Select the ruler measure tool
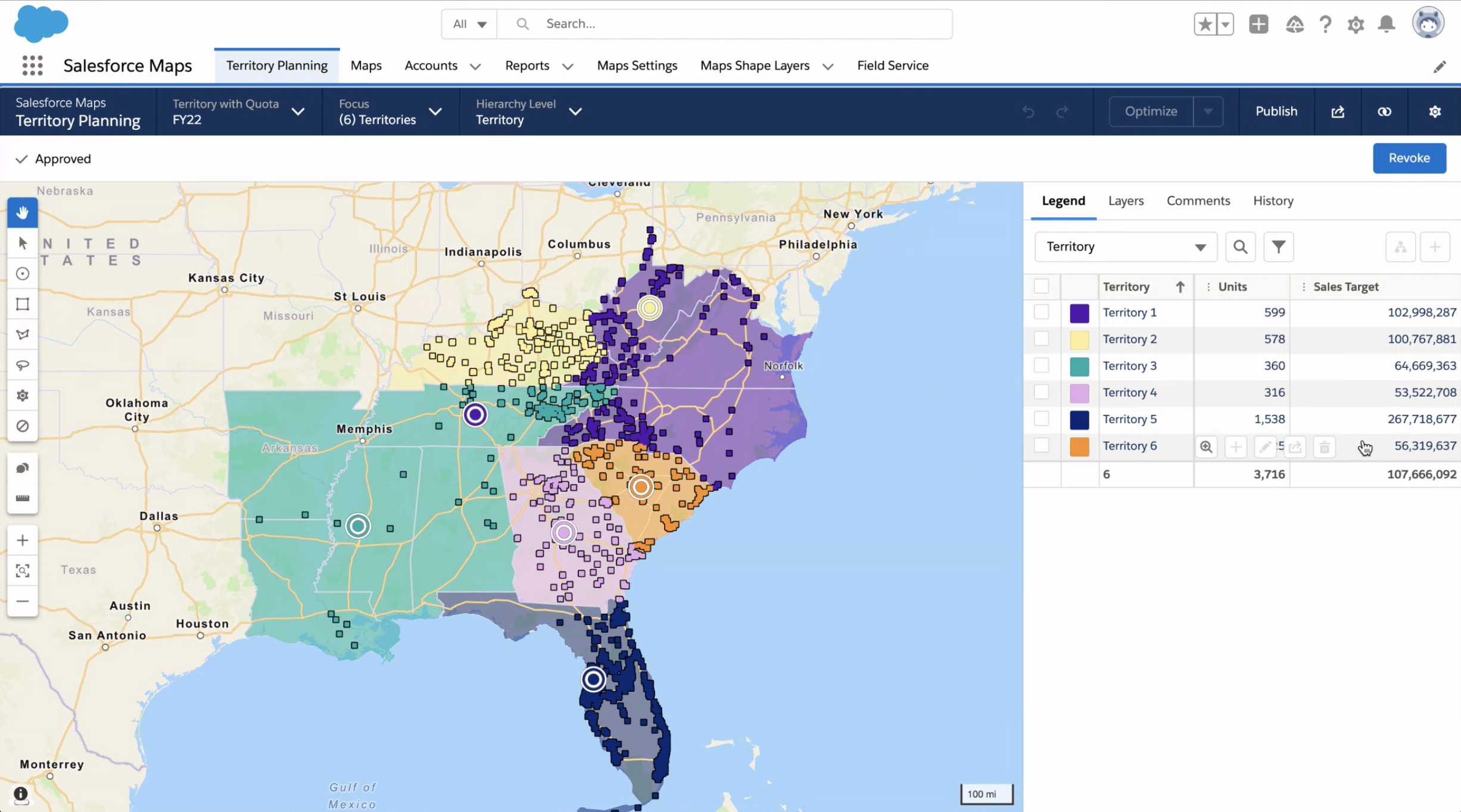 [23, 498]
